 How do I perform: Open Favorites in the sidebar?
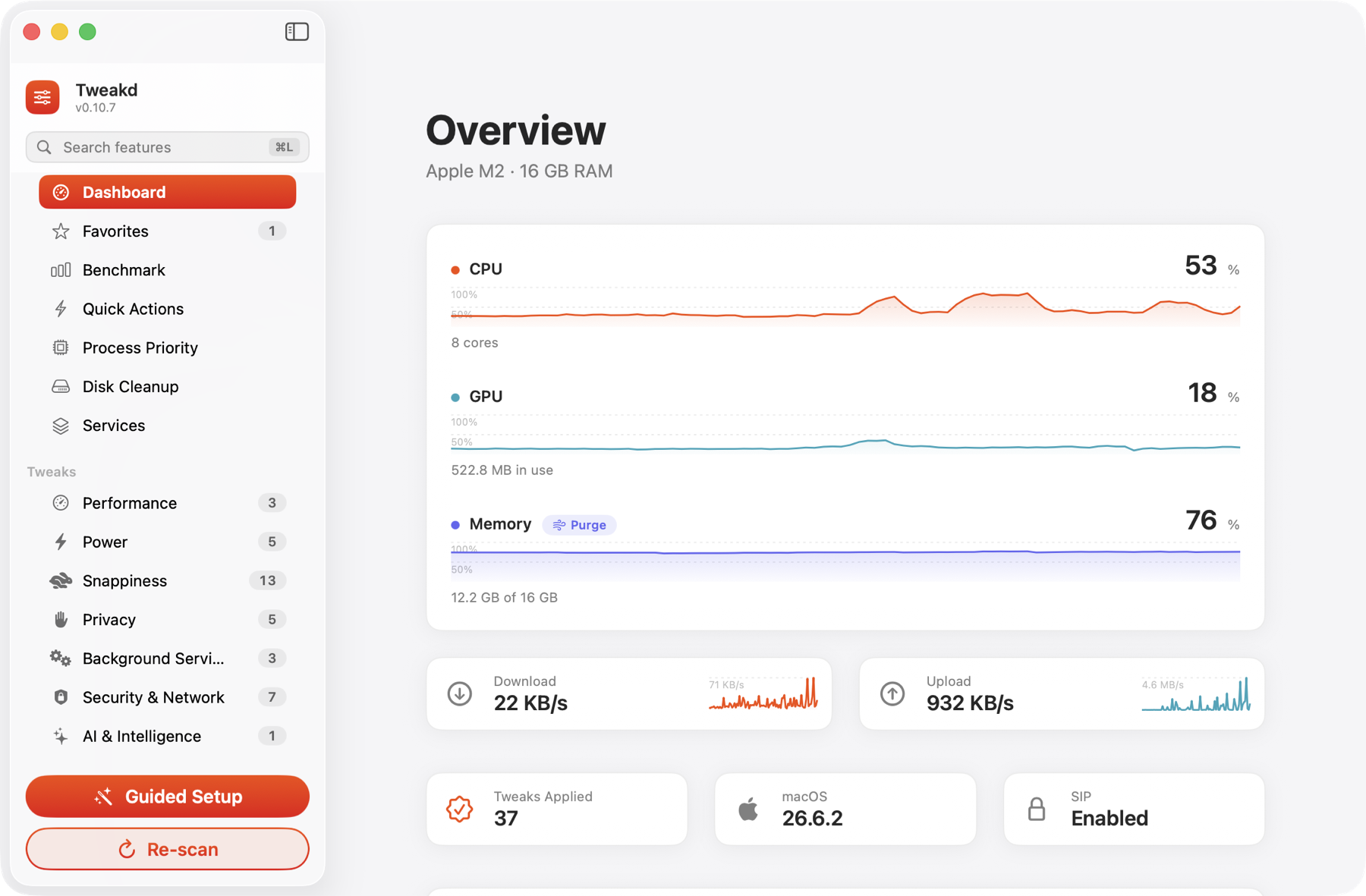[x=168, y=231]
